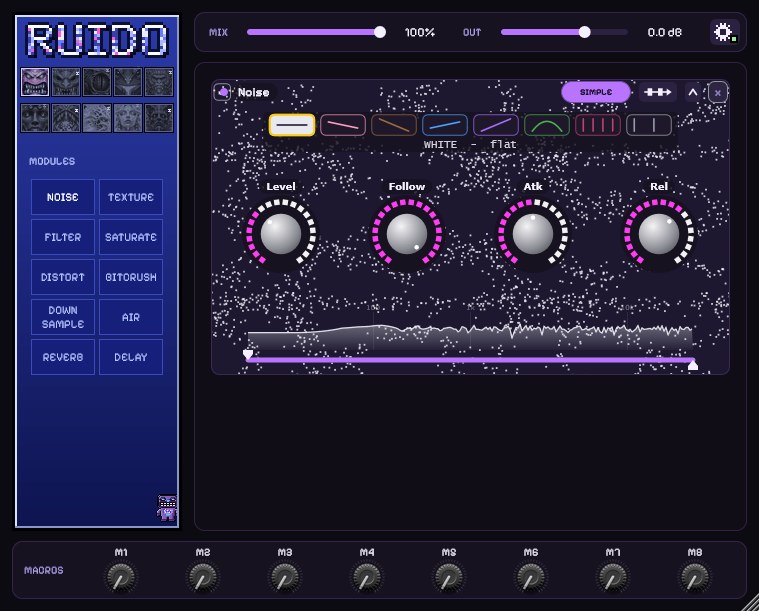
Task: Click the low-frequency range handle
Action: tap(248, 355)
